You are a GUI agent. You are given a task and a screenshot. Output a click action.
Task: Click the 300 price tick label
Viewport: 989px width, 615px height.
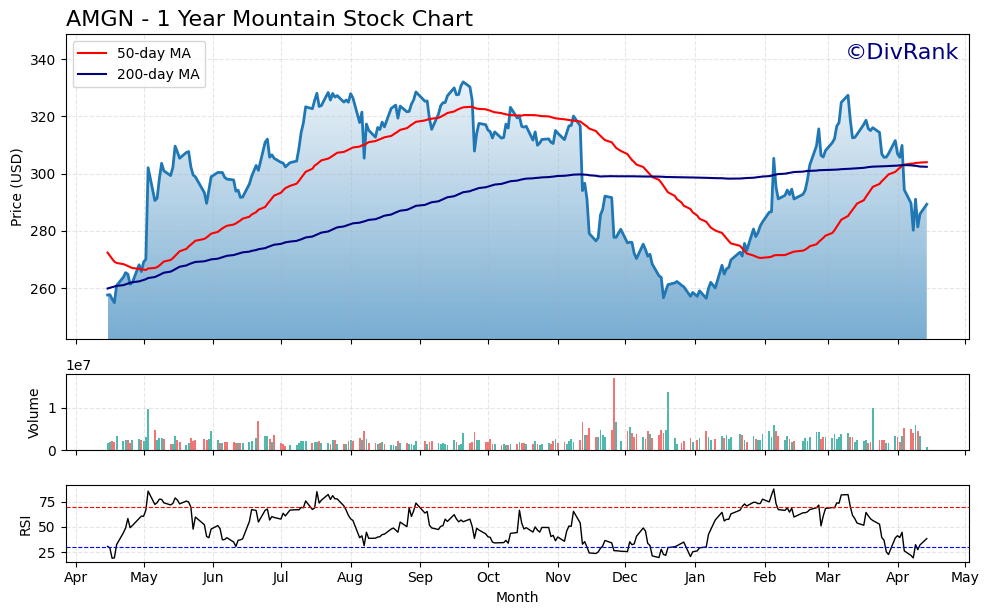coord(42,175)
